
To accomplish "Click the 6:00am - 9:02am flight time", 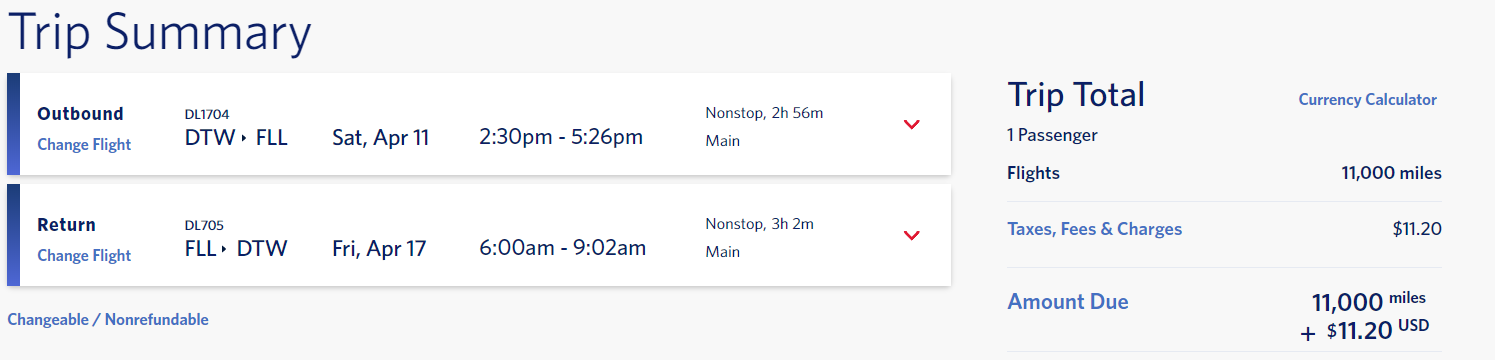I will pyautogui.click(x=563, y=247).
